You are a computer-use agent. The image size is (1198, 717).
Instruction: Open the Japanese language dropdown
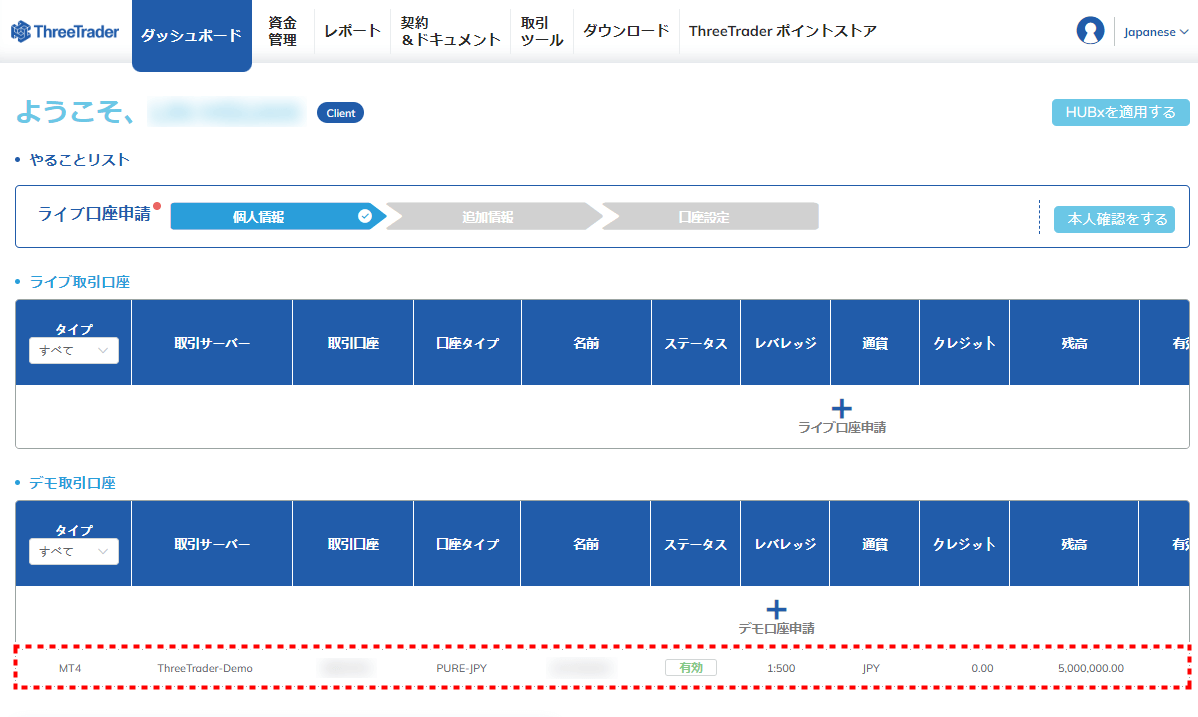tap(1155, 32)
